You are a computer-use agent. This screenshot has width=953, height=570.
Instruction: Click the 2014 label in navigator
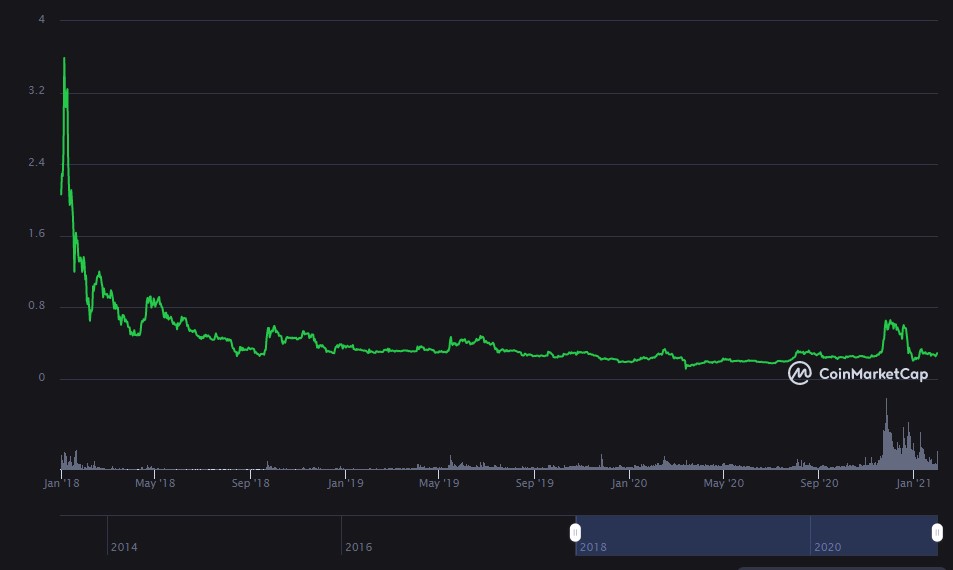(124, 547)
